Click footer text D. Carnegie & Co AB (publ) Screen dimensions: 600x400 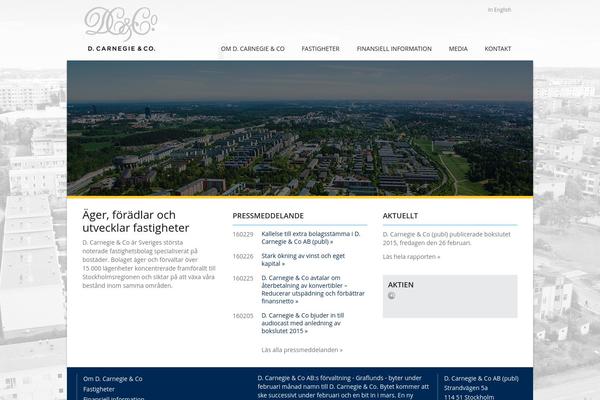tap(481, 379)
